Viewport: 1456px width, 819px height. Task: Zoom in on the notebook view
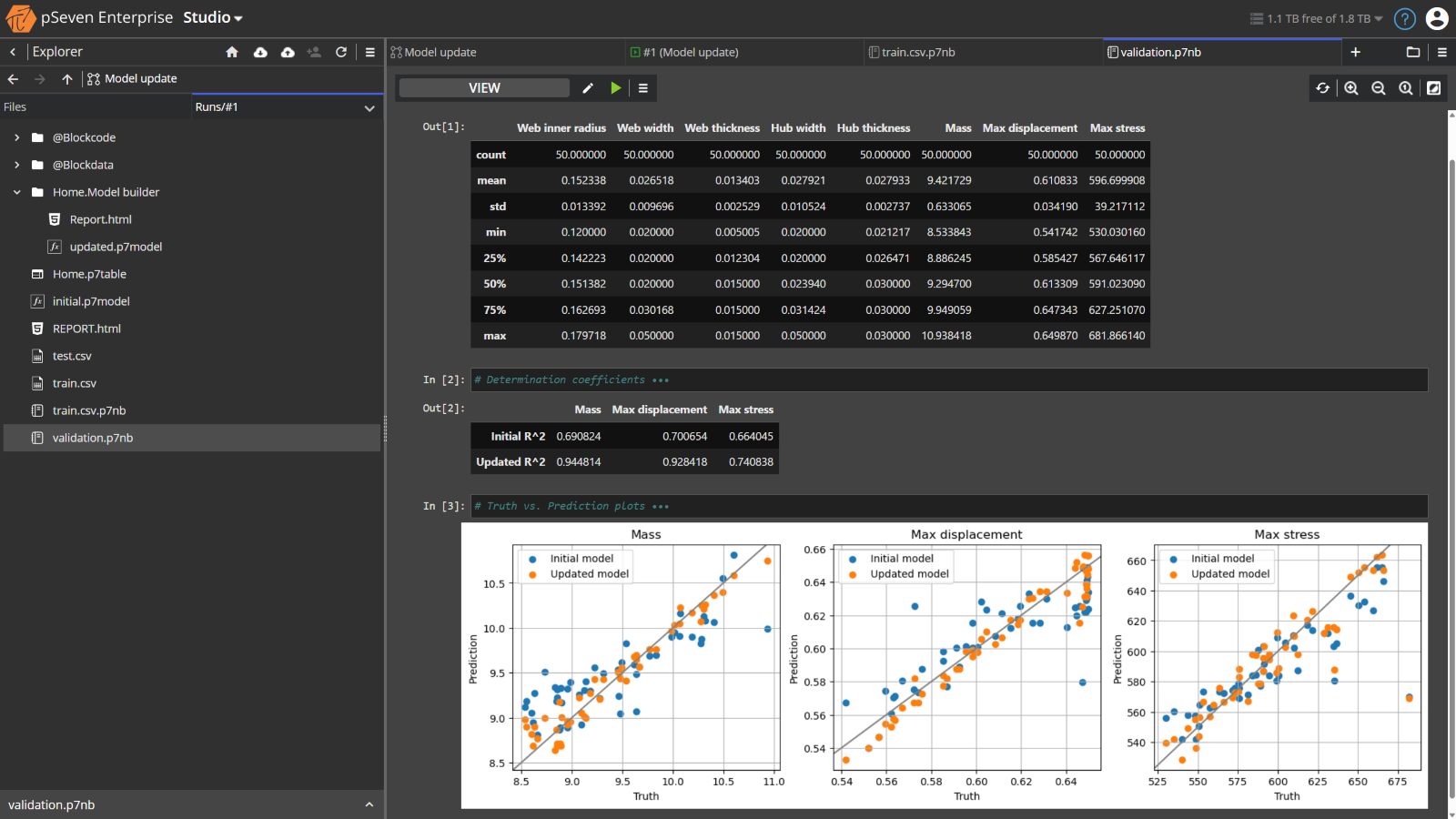(x=1350, y=87)
